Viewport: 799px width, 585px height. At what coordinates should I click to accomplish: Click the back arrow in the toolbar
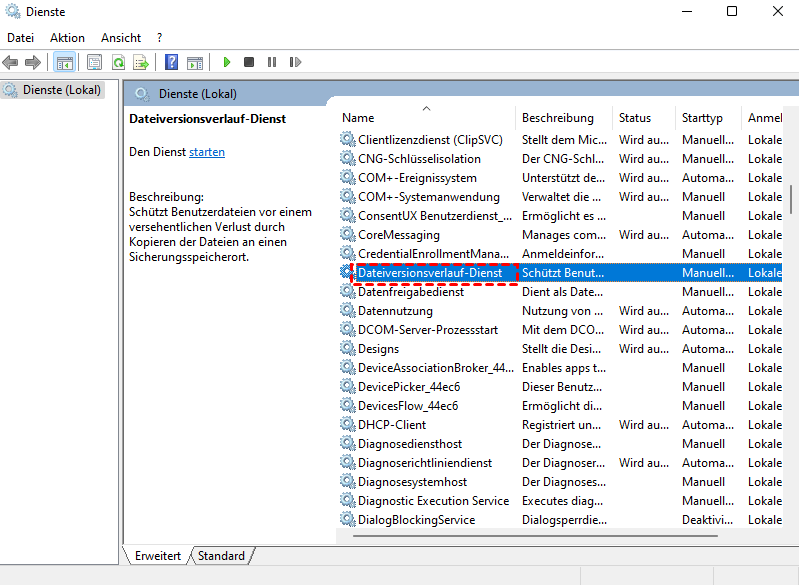pos(11,62)
